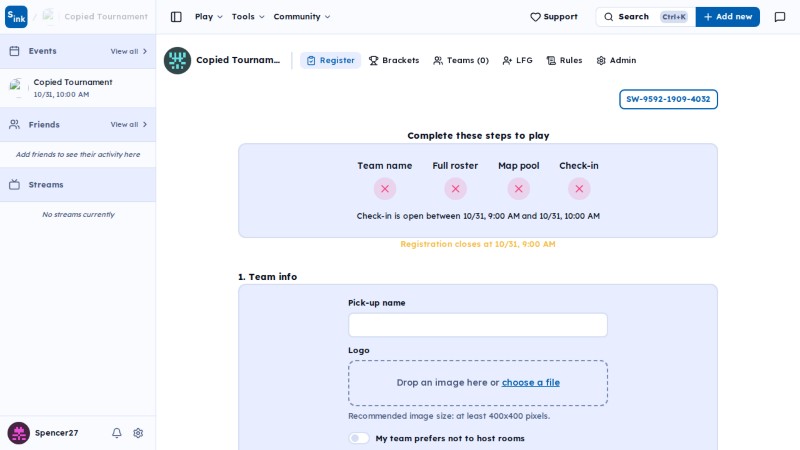Click the Streams TV icon

click(14, 185)
